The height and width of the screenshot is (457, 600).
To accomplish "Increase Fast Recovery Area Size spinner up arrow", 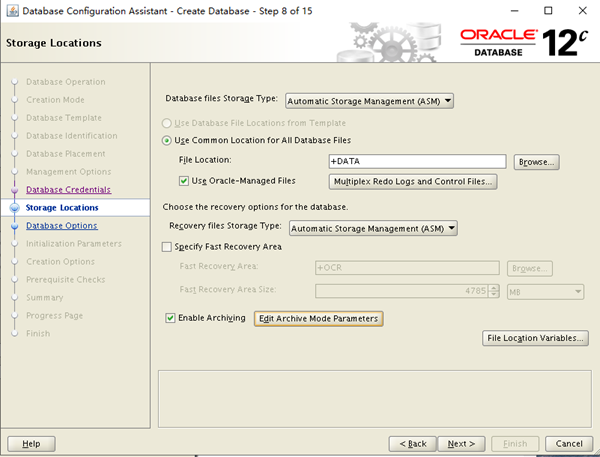I will [494, 288].
